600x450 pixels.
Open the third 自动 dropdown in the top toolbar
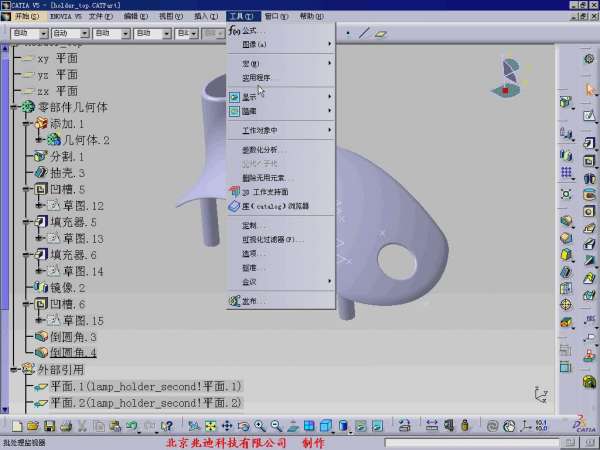pyautogui.click(x=126, y=34)
